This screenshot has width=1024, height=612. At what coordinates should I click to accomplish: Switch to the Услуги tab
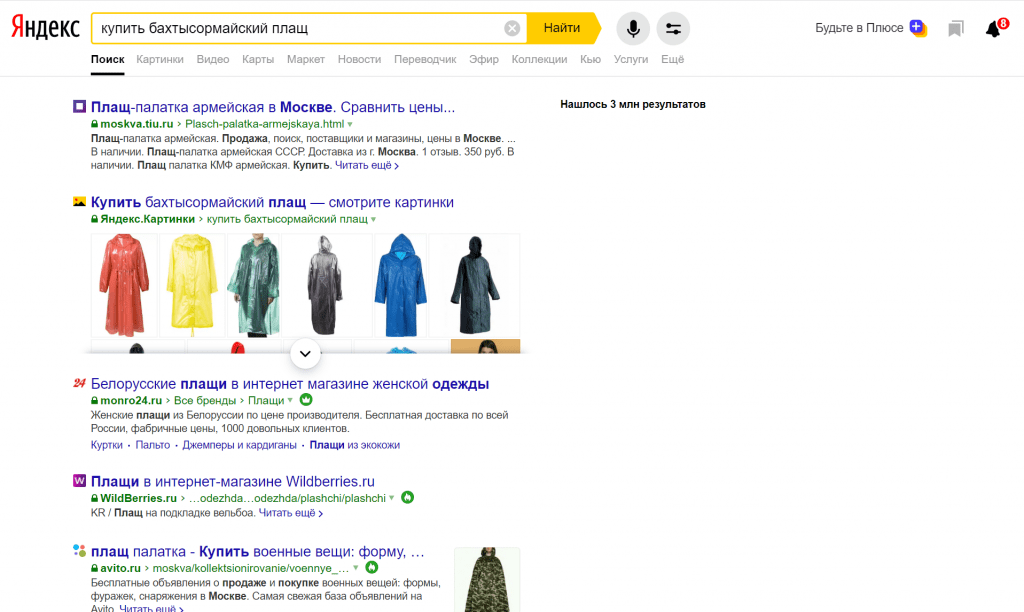[x=631, y=59]
